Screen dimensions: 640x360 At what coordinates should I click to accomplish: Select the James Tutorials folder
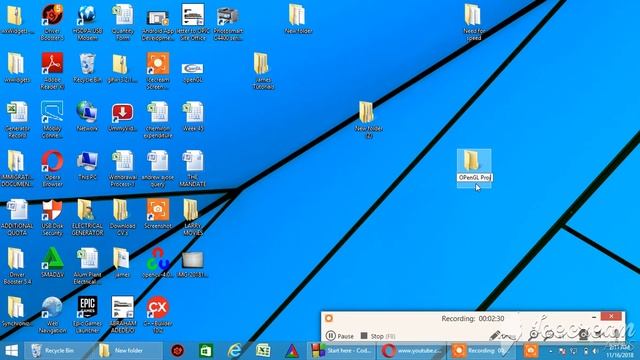[x=262, y=70]
